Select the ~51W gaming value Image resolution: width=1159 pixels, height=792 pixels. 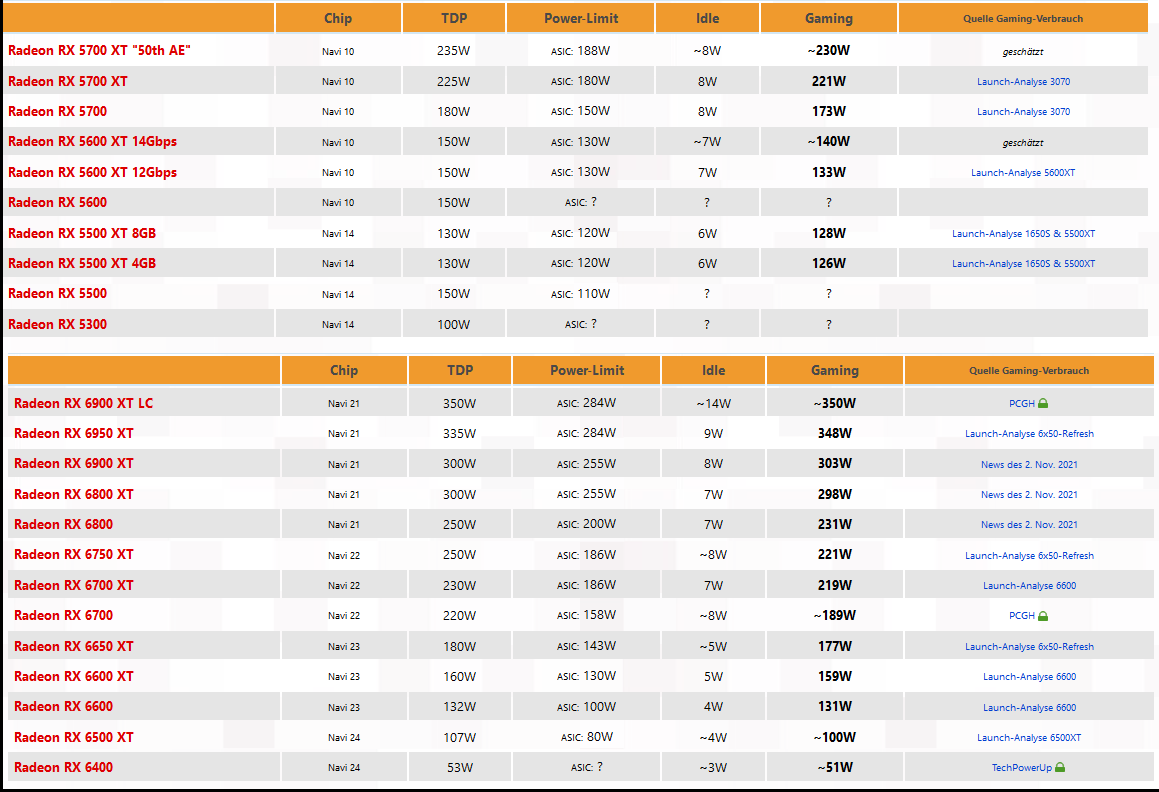click(835, 768)
